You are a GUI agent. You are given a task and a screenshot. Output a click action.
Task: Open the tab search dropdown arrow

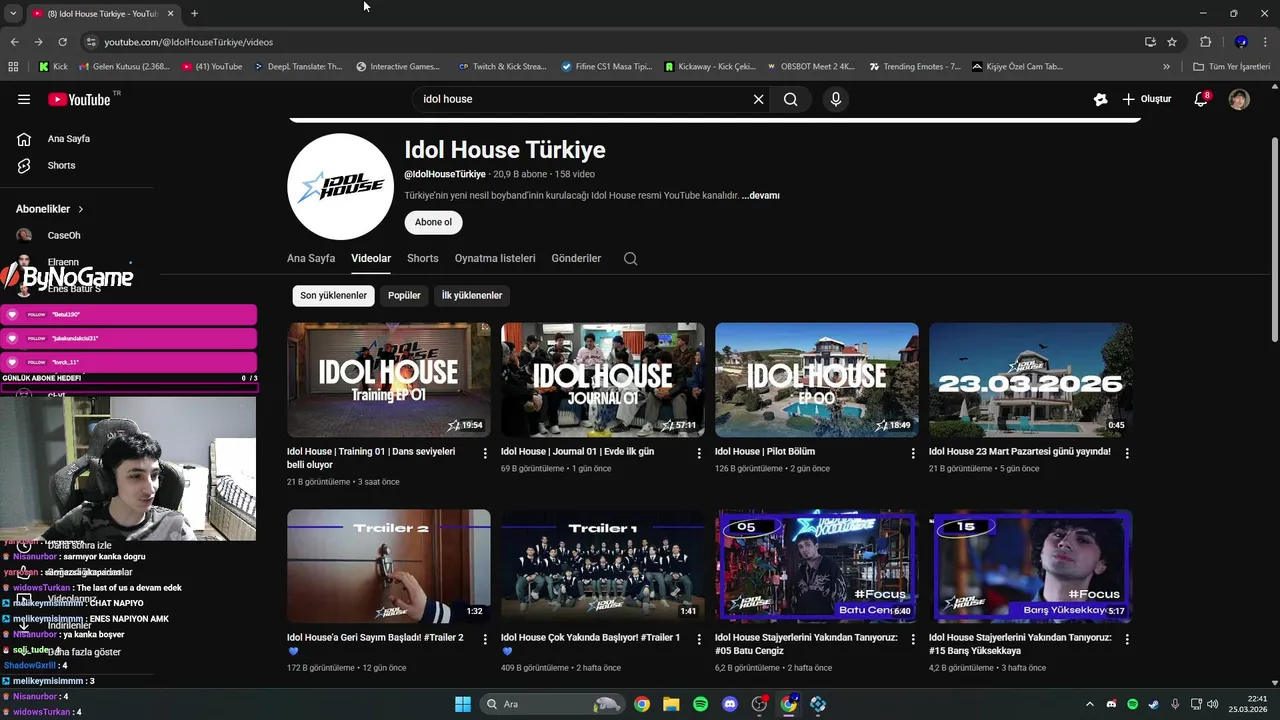point(13,13)
